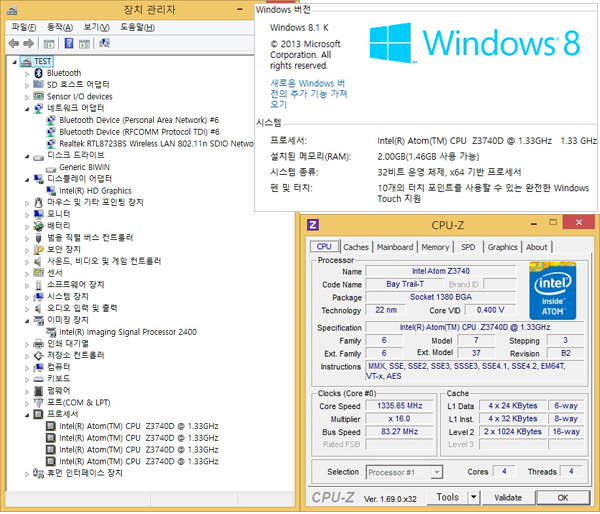Select Bluetooth Device (Personal Area Network) #6
This screenshot has height=514, width=600.
139,120
